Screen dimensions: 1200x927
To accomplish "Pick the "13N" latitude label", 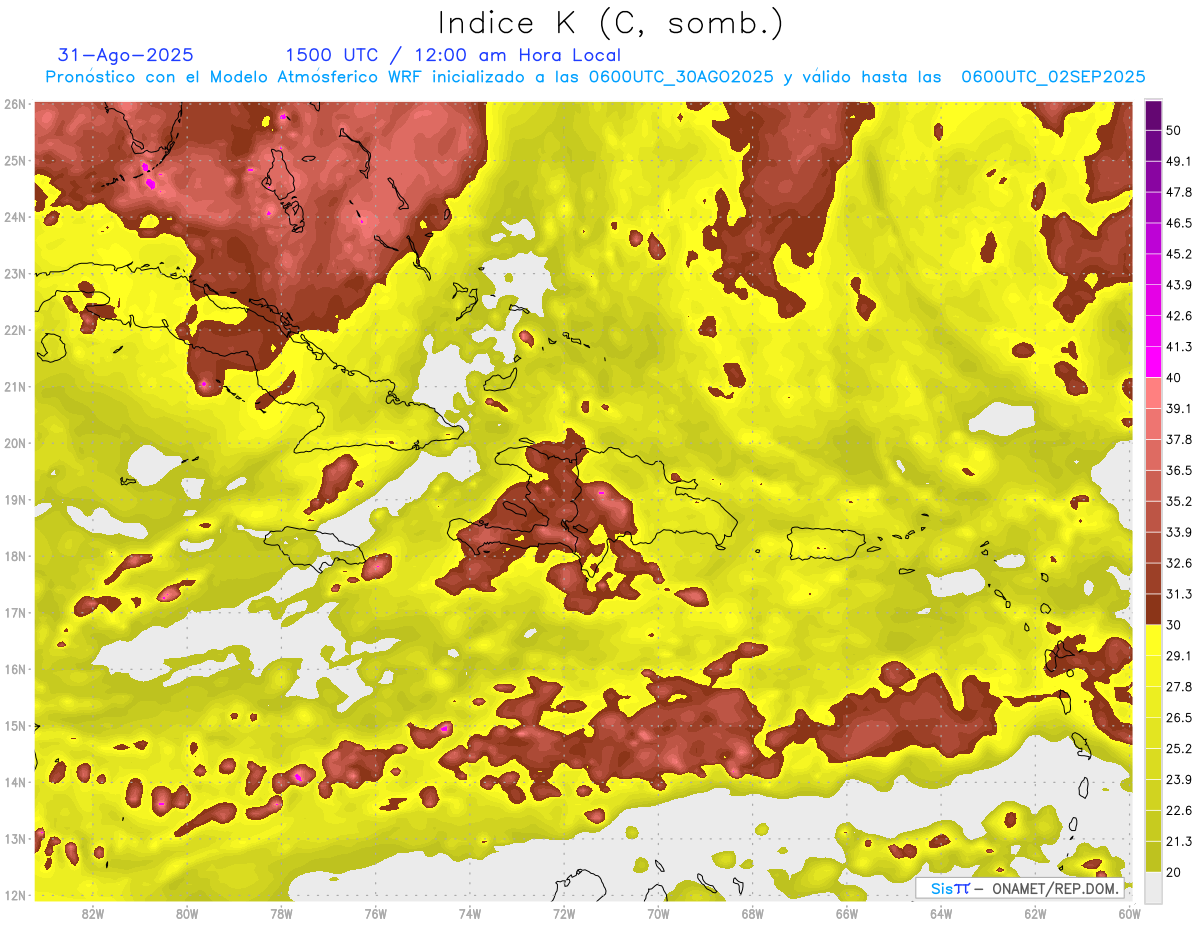I will [14, 839].
